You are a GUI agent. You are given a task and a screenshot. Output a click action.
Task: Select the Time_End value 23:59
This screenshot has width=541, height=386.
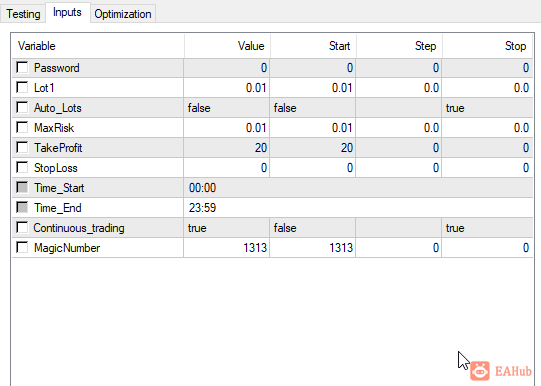tap(358, 208)
